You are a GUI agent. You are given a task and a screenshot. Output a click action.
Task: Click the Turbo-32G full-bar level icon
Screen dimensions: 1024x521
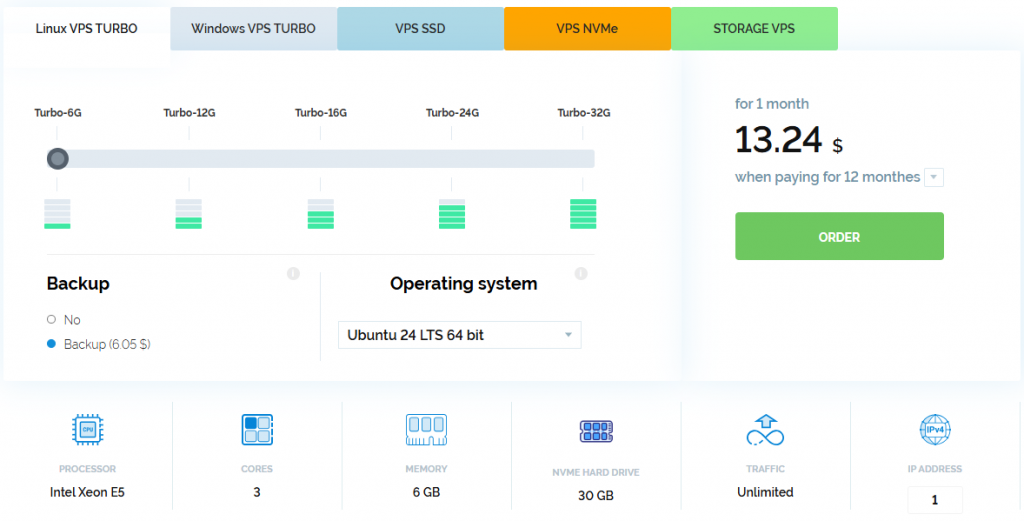click(583, 214)
